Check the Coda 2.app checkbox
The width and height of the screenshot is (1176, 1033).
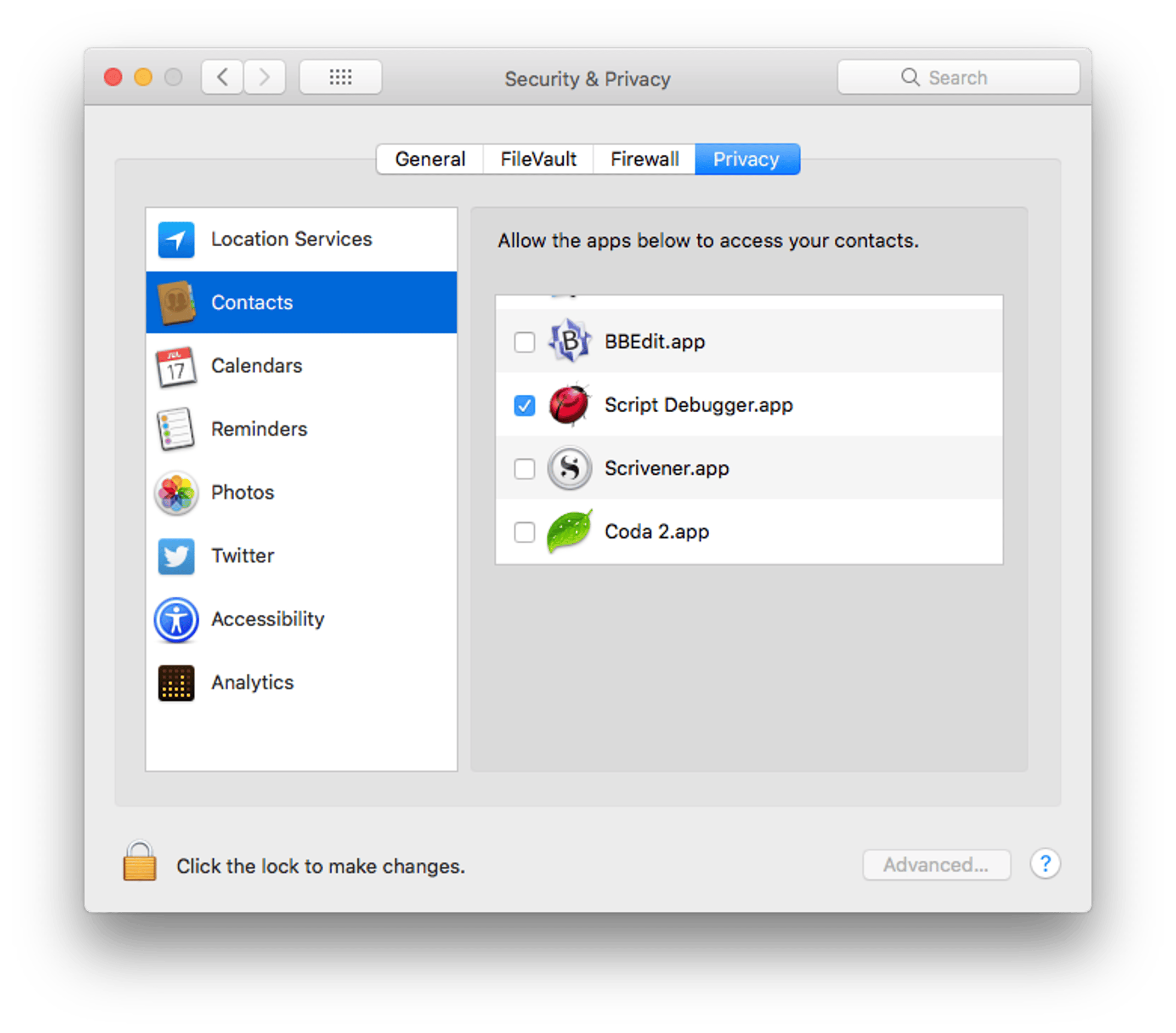[x=524, y=532]
